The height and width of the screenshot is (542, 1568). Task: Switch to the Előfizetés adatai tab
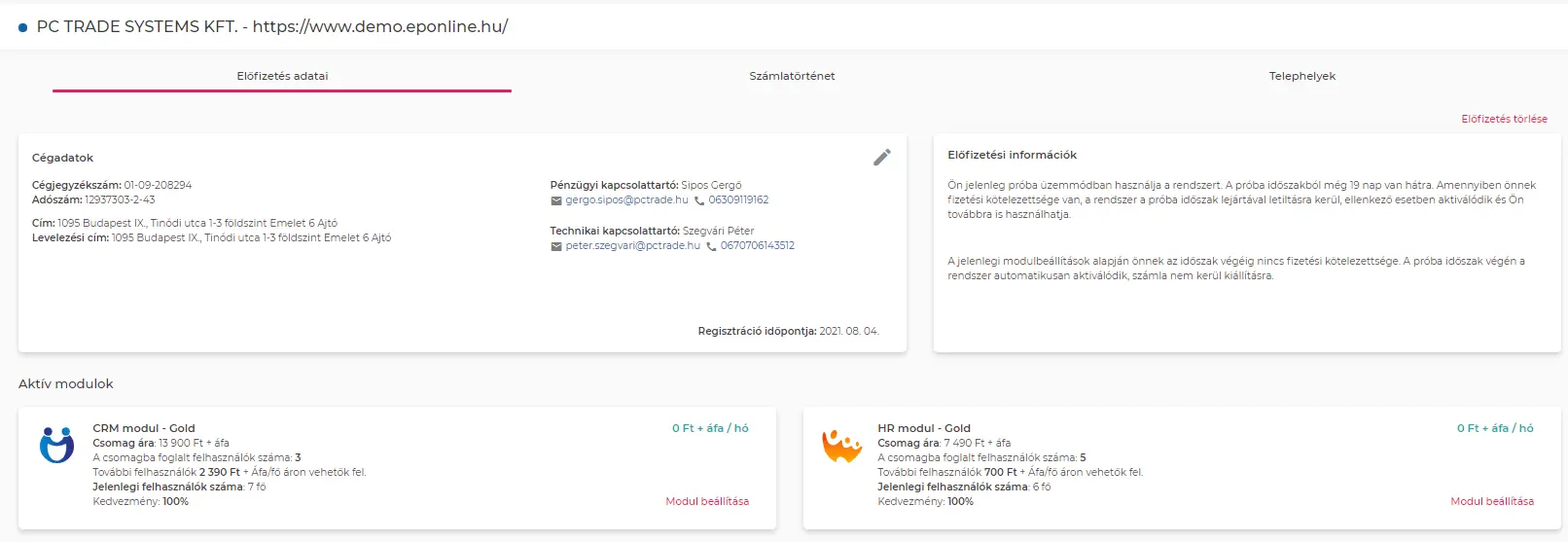282,76
